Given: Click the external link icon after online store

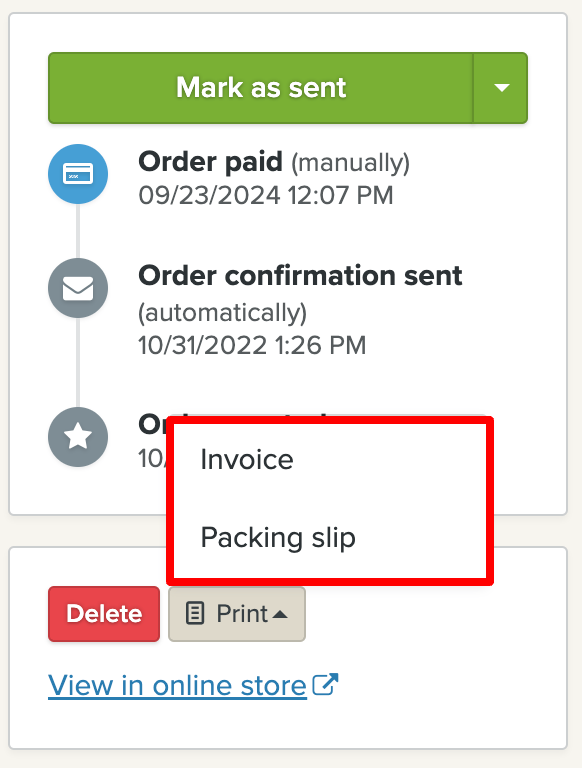Looking at the screenshot, I should pos(325,684).
